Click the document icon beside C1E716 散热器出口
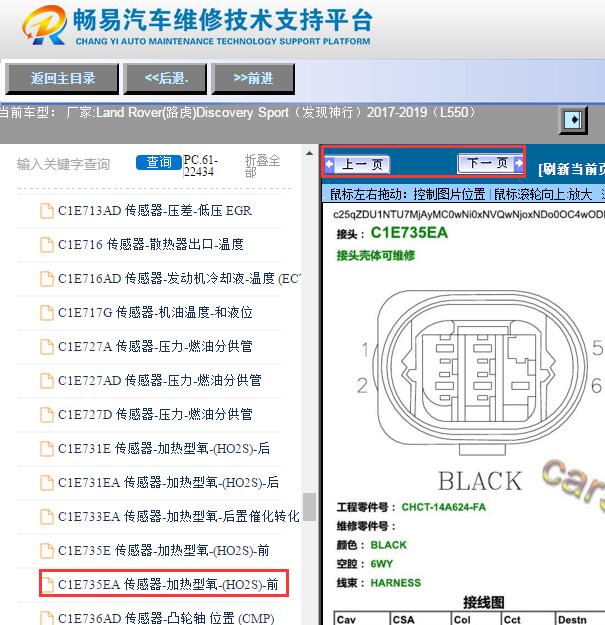 (47, 245)
